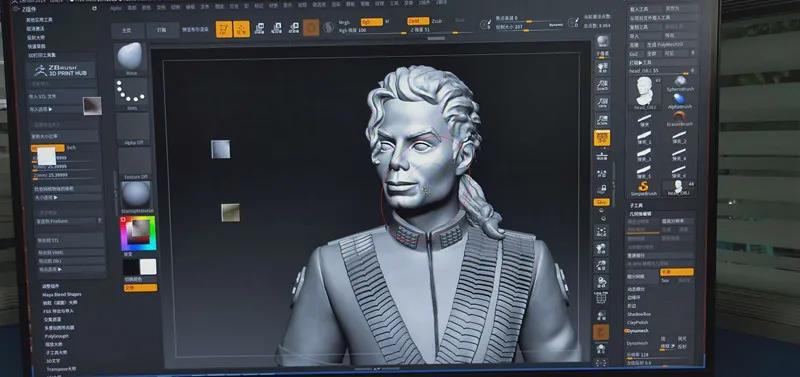
Task: Toggle the Zsub sculpting mode button
Action: (437, 21)
